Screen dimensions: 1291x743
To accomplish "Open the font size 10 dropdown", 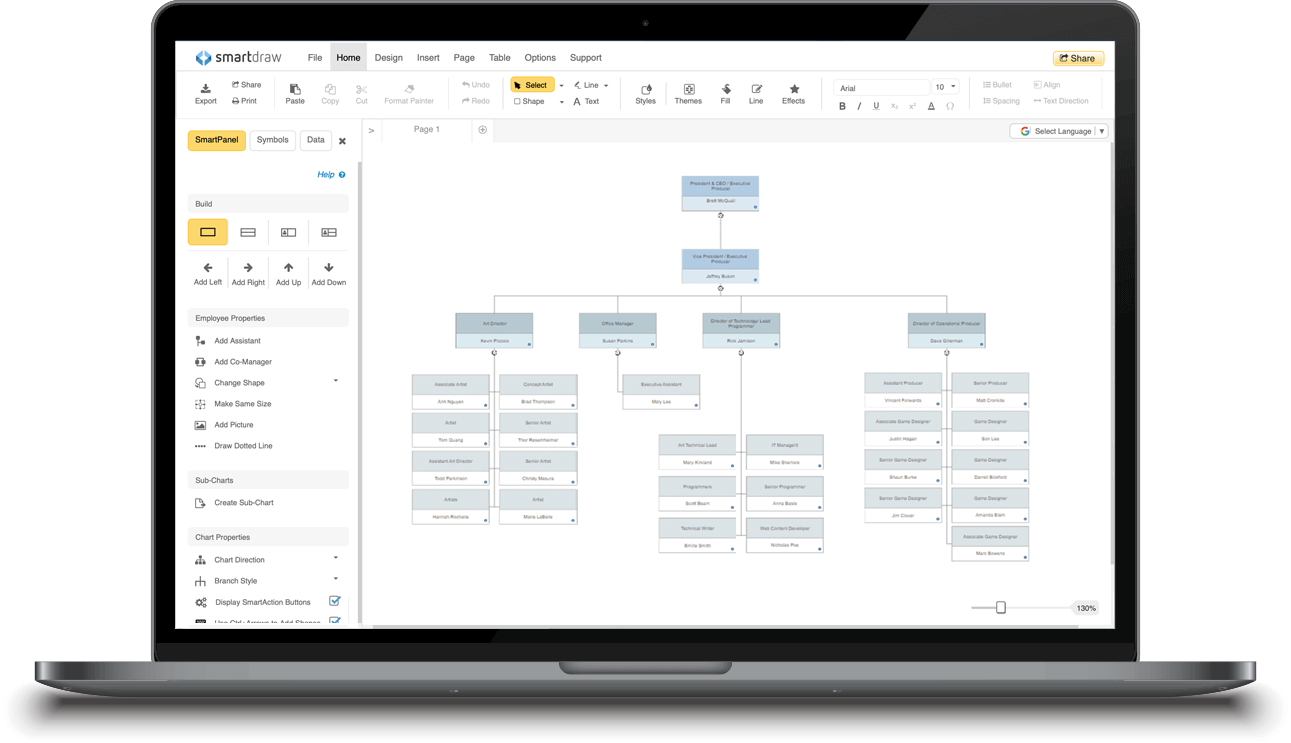I will click(x=945, y=87).
